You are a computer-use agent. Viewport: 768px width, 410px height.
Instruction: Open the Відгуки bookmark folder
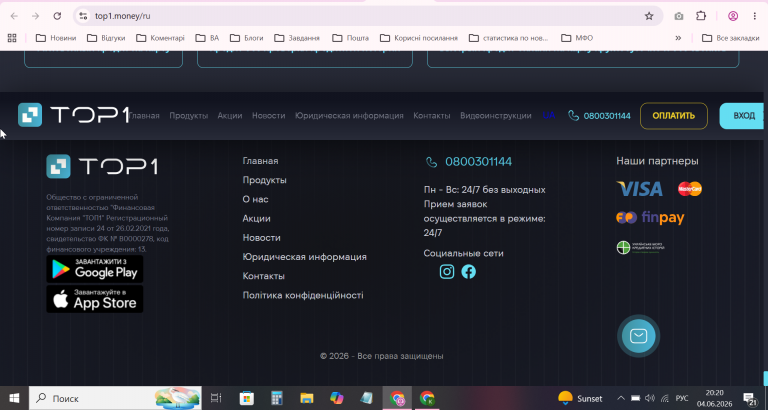point(106,38)
